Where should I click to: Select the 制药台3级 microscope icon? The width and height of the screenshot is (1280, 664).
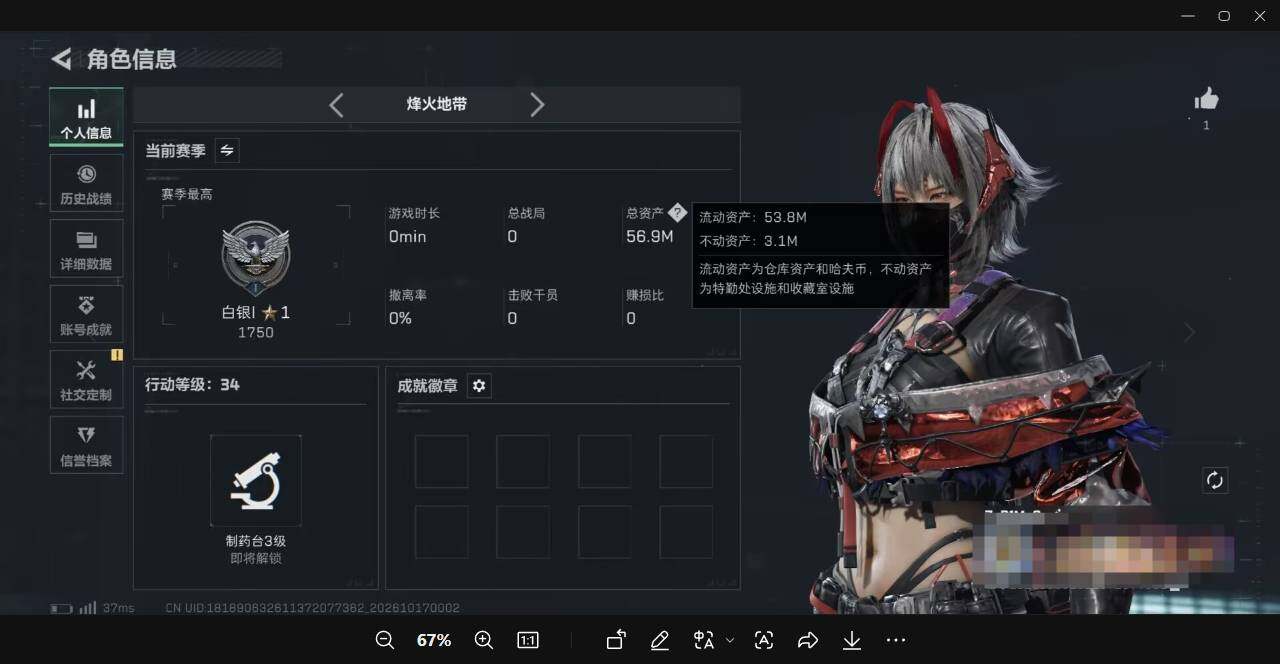(256, 480)
